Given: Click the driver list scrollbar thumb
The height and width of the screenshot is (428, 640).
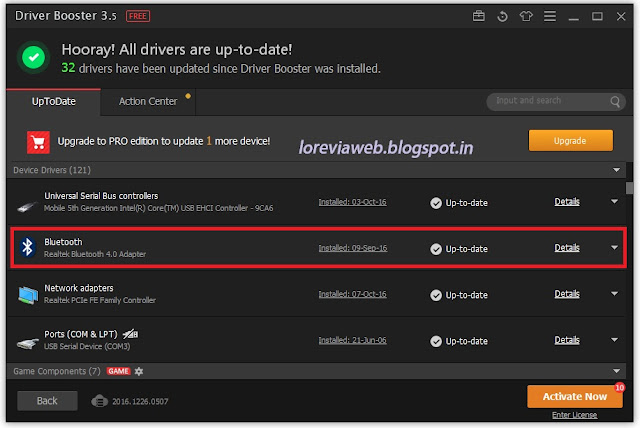Looking at the screenshot, I should 629,188.
